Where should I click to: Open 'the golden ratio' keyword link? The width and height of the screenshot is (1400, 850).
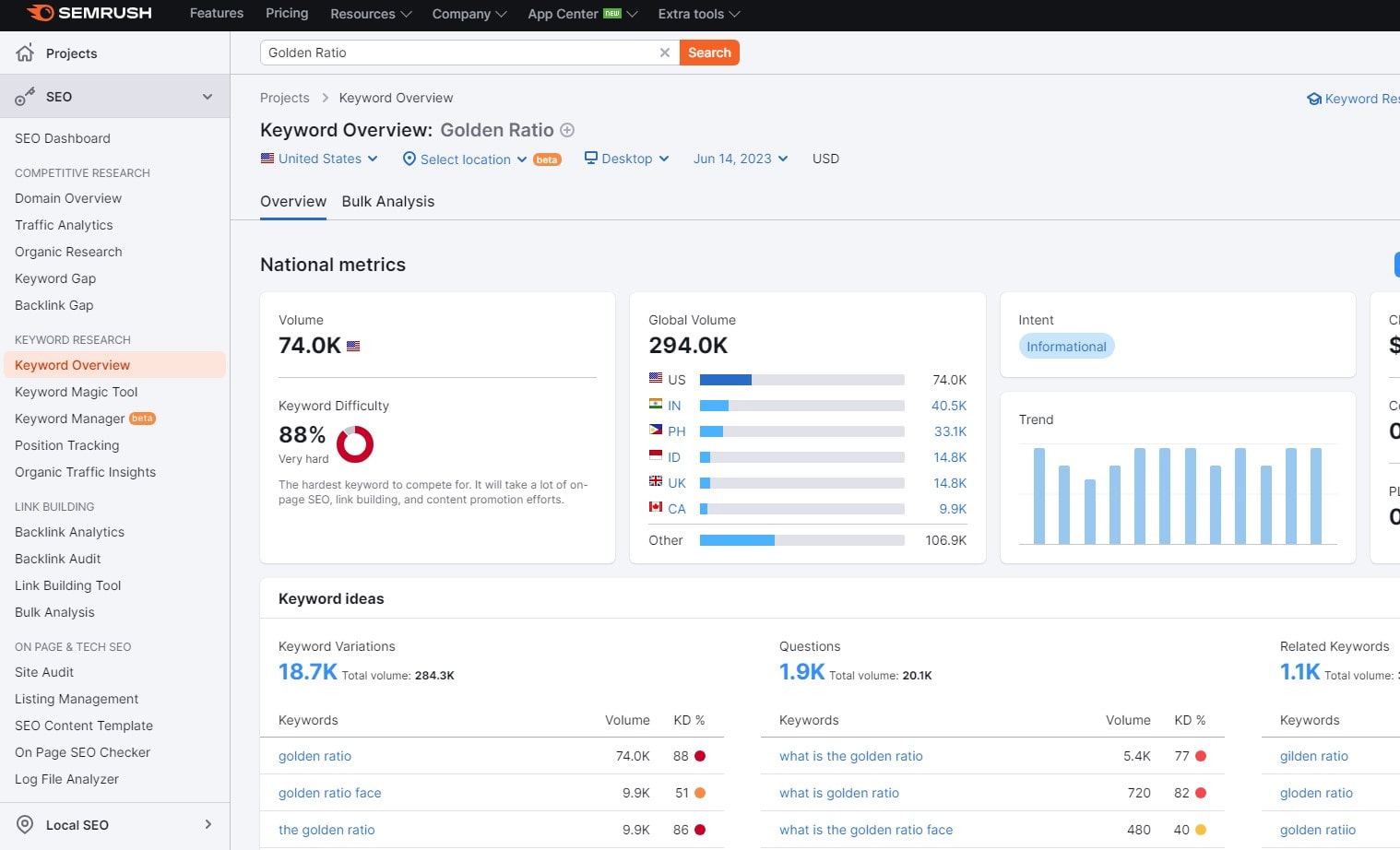click(326, 830)
